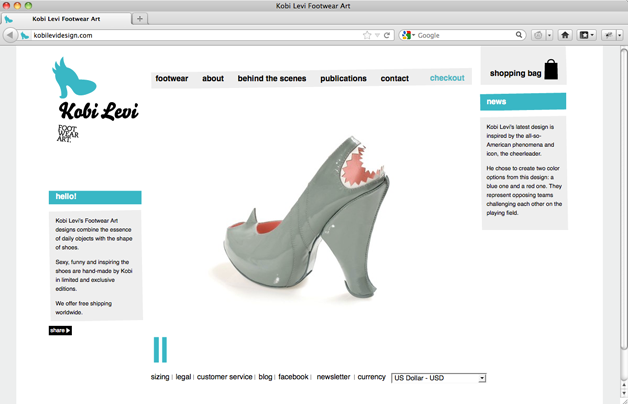Open the dropdown beside the last toolbar icon

coord(620,35)
